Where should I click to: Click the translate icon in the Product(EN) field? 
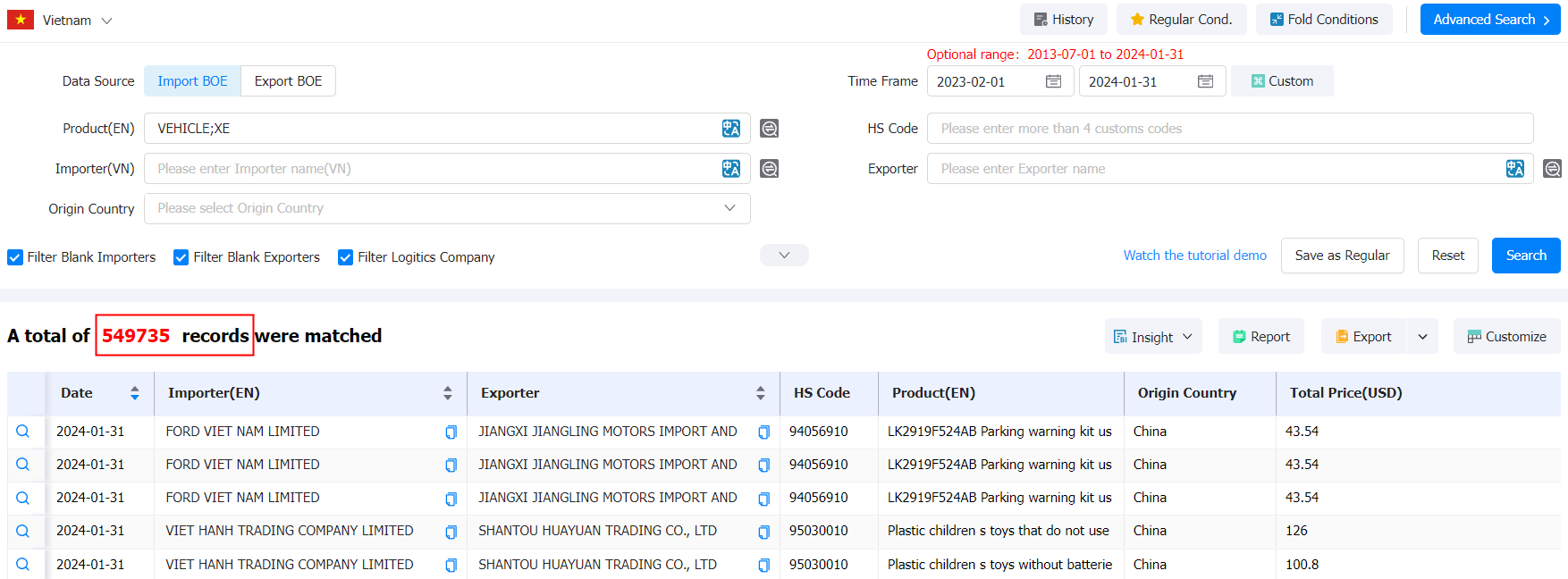coord(730,129)
